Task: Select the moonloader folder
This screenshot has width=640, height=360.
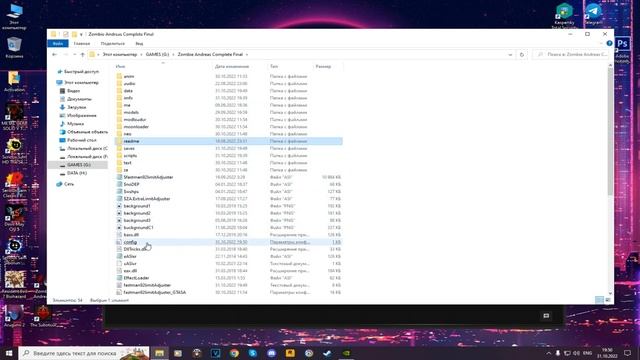Action: (x=136, y=127)
